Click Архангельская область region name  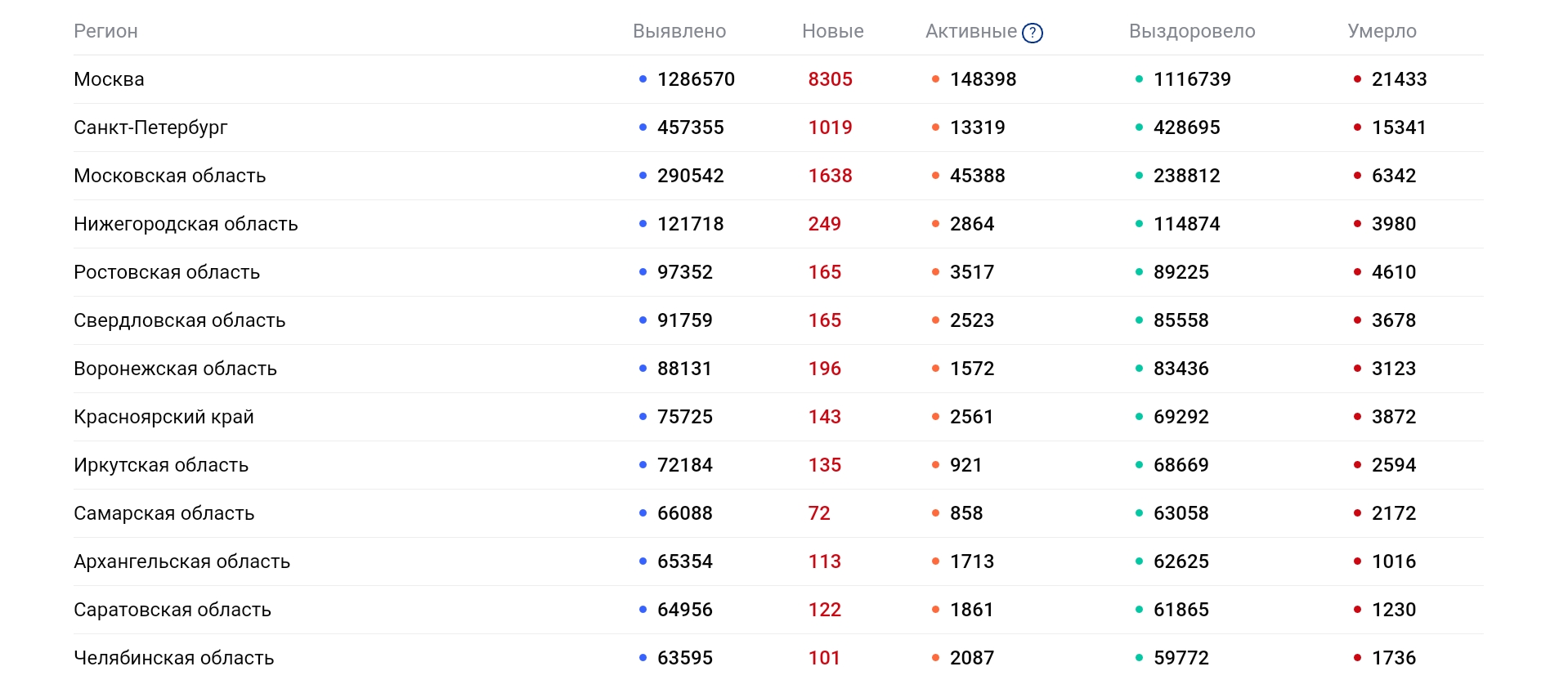181,561
